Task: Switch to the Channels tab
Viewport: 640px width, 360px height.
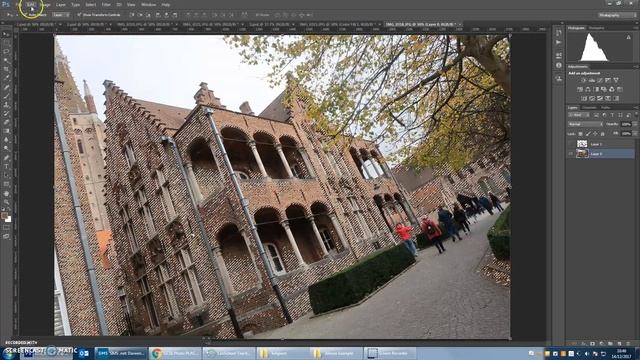Action: tap(589, 108)
